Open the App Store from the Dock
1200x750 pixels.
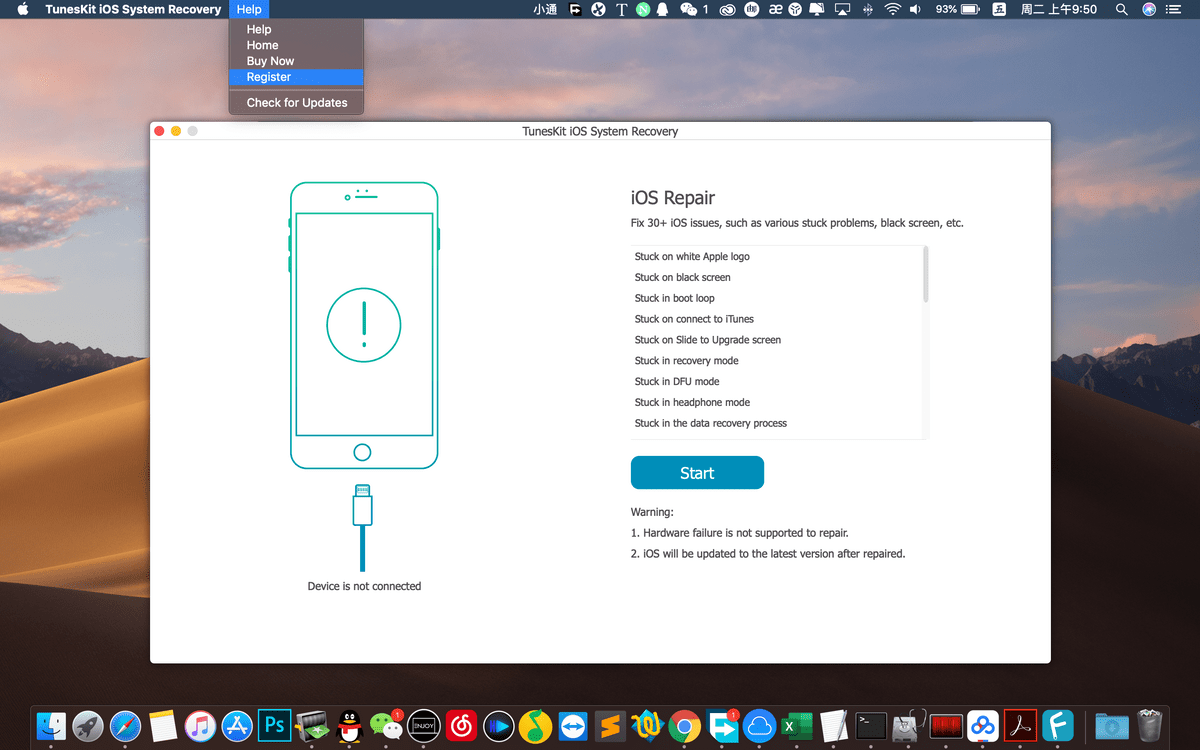[x=237, y=725]
